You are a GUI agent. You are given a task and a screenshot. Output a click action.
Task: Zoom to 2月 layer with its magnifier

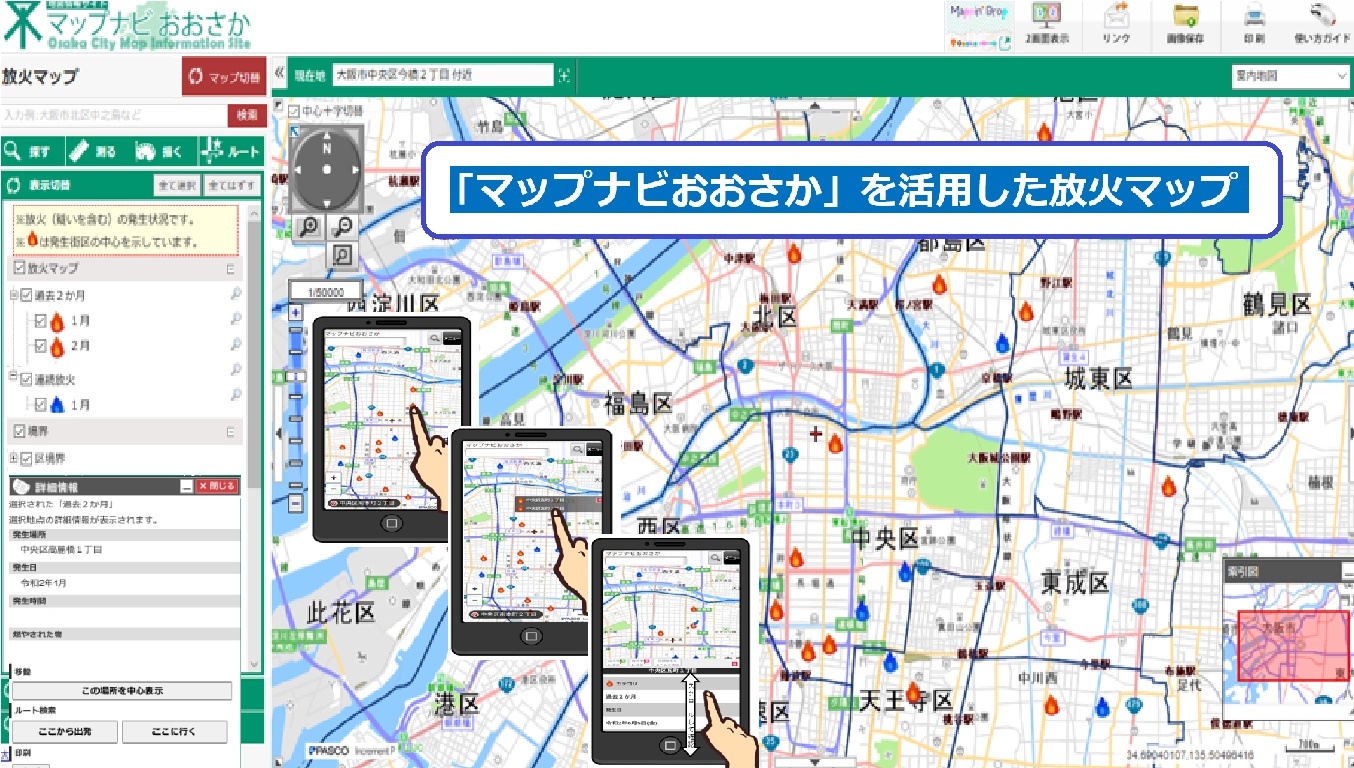click(236, 345)
